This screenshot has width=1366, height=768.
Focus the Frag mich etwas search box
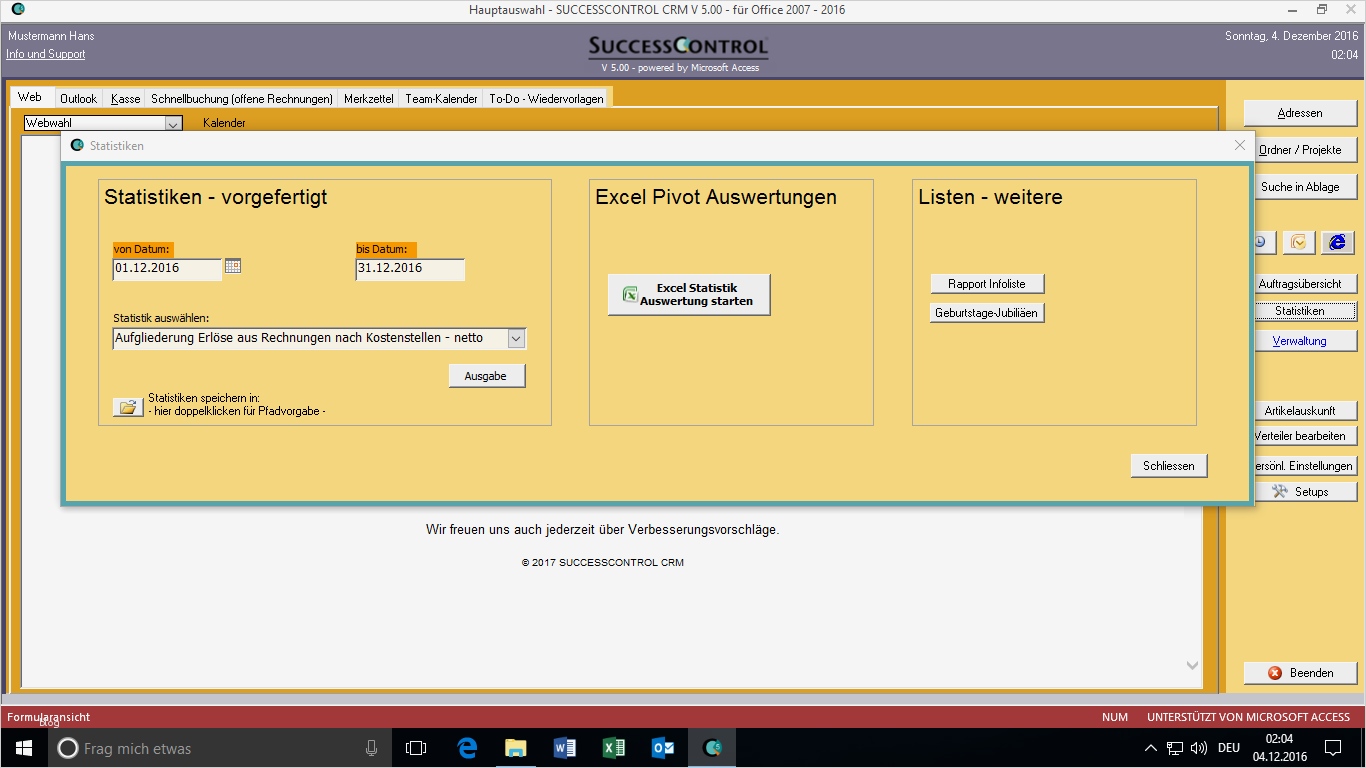point(220,748)
